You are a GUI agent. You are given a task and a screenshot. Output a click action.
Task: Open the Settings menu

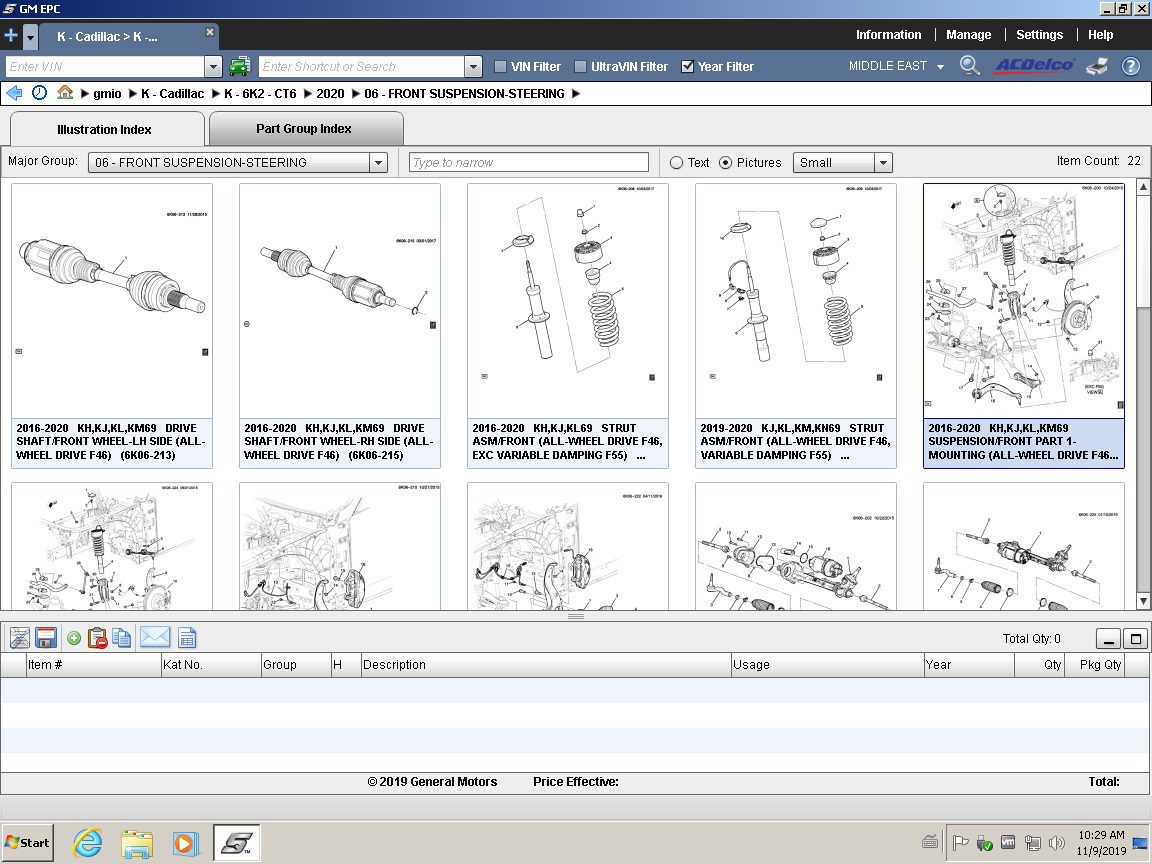[1039, 34]
